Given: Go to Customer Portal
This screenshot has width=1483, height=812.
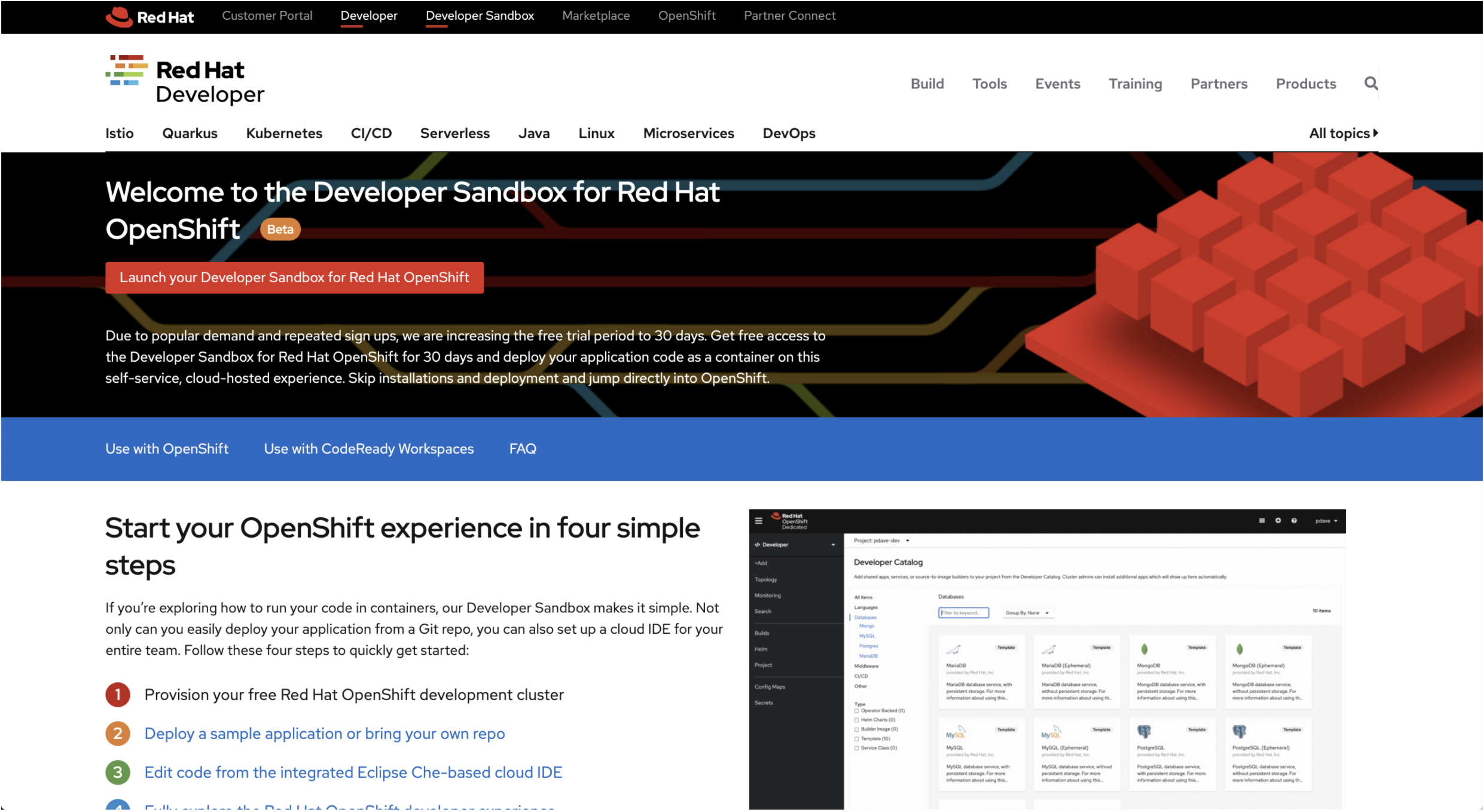Looking at the screenshot, I should [x=267, y=16].
